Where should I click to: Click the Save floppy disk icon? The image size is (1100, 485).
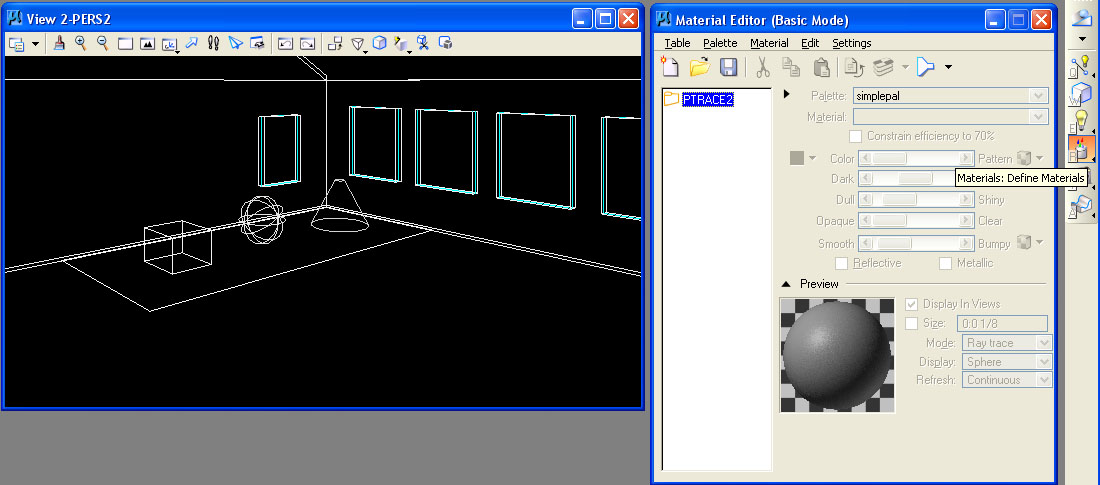(x=729, y=67)
